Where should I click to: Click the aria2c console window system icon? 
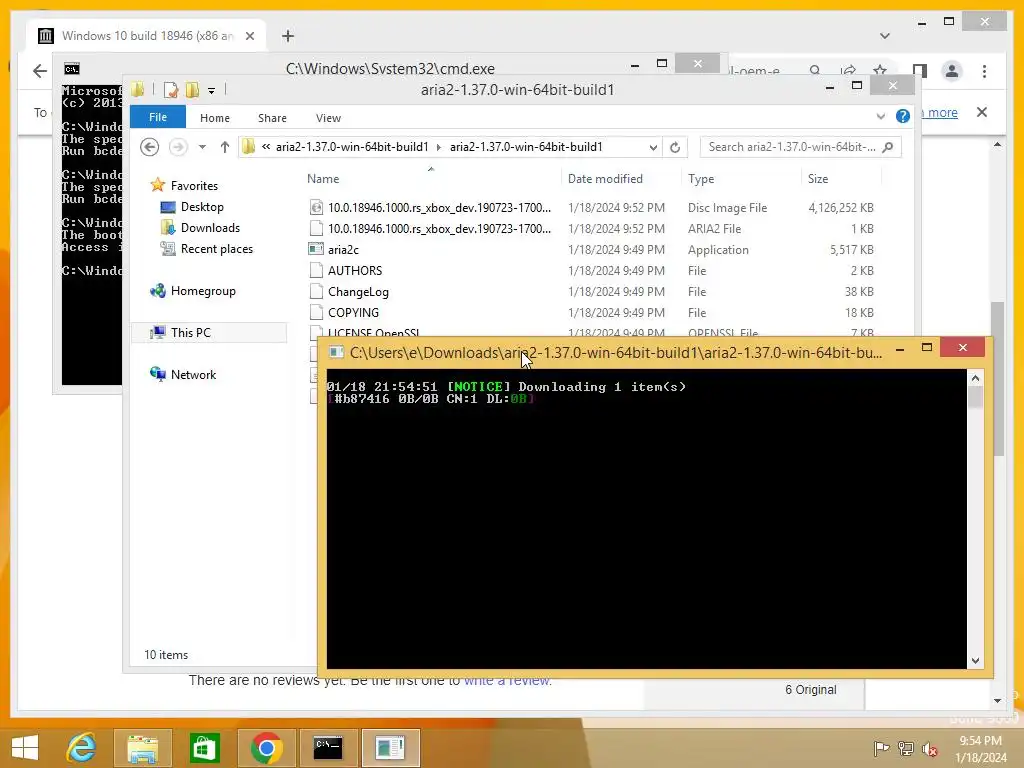(x=336, y=353)
